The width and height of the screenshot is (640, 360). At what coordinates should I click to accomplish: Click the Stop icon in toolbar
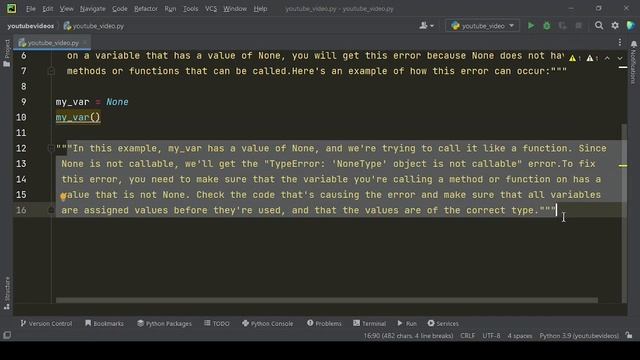click(578, 26)
